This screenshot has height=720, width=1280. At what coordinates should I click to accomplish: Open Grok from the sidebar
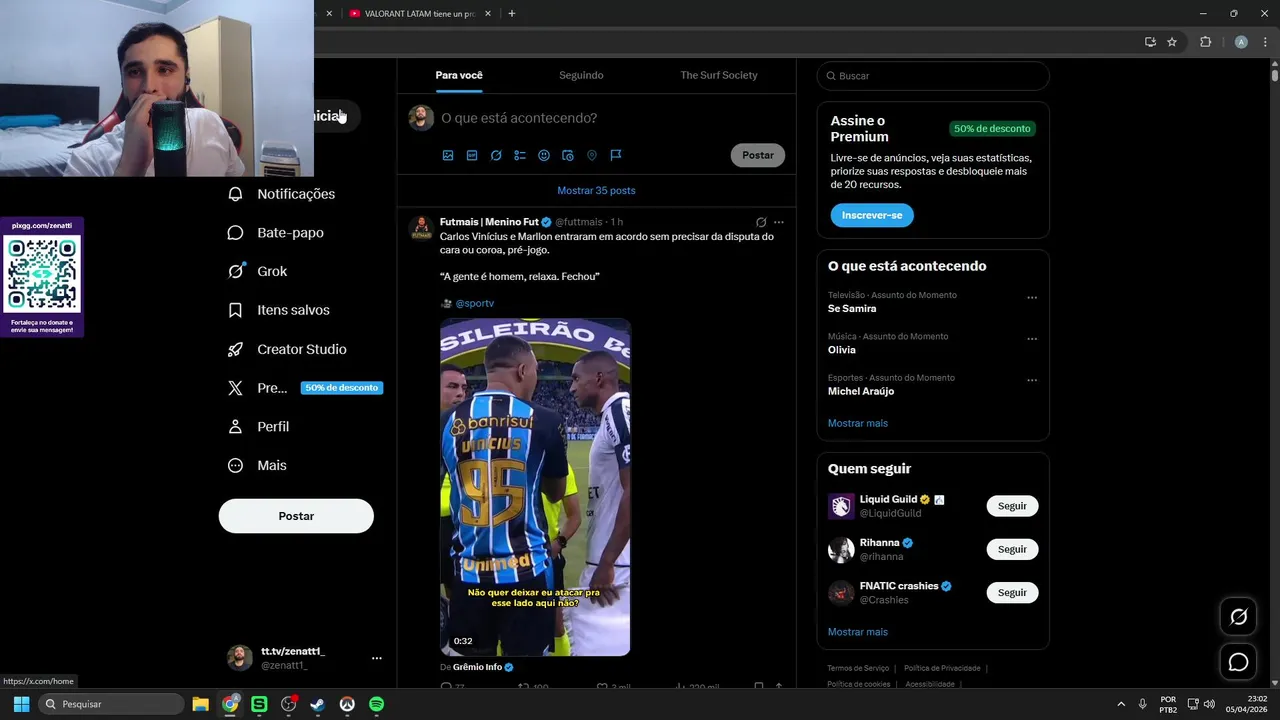coord(258,271)
